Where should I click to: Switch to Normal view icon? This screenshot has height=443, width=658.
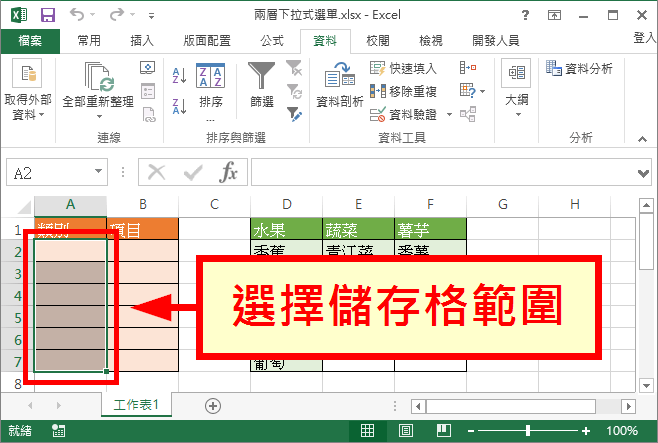click(x=367, y=430)
